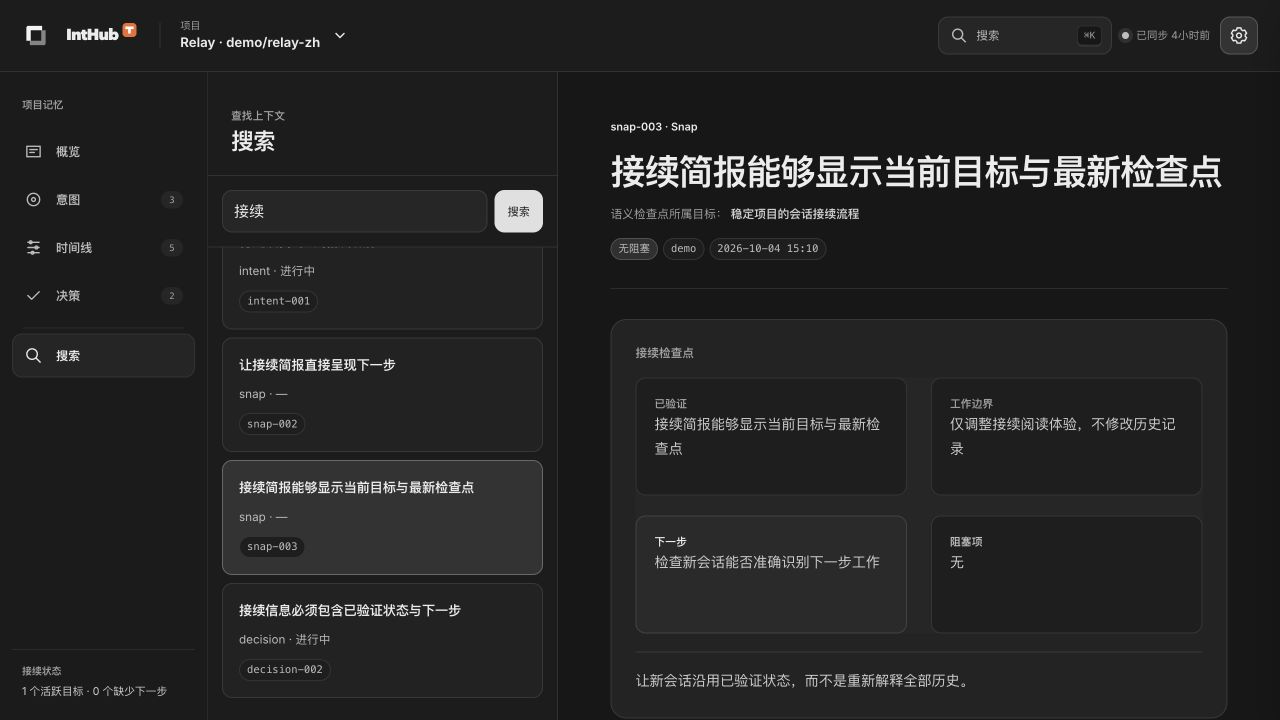Click the snap-003 tag in the results

(x=272, y=547)
